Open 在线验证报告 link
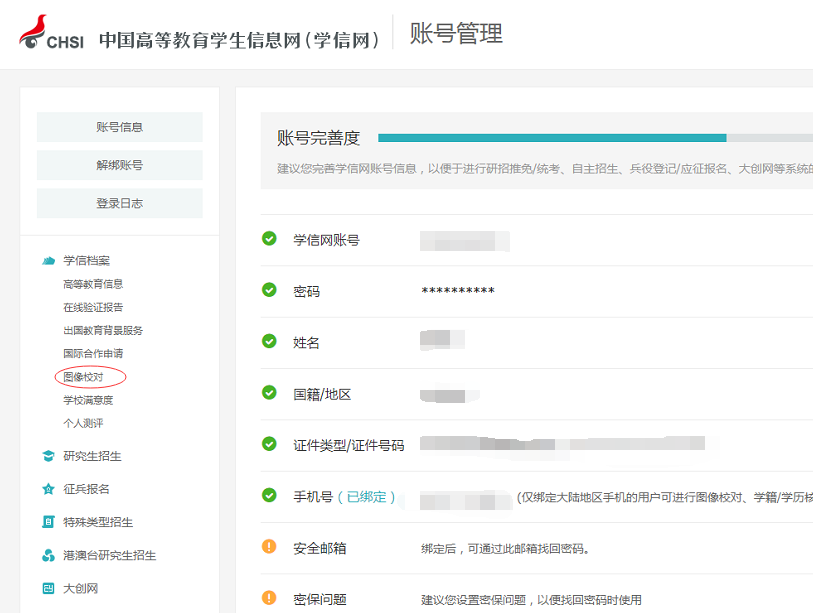This screenshot has width=813, height=613. pyautogui.click(x=93, y=308)
